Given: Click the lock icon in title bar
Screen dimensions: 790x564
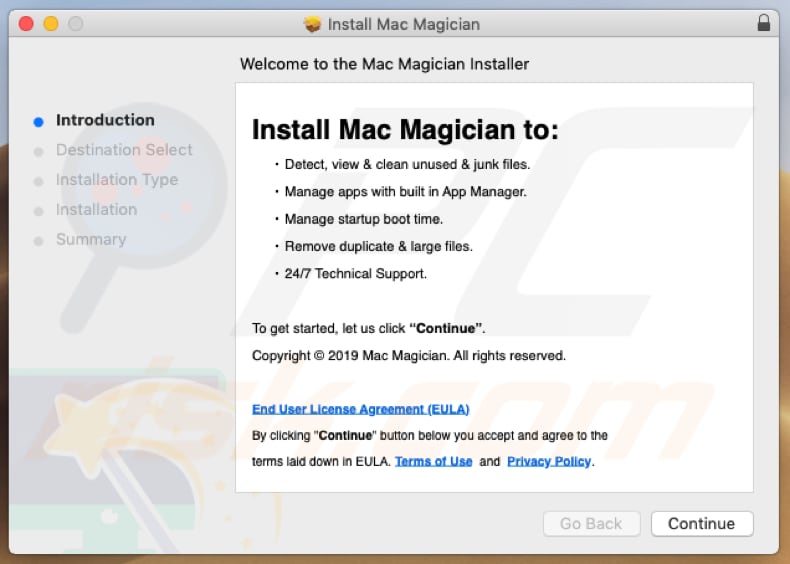Looking at the screenshot, I should (x=764, y=23).
